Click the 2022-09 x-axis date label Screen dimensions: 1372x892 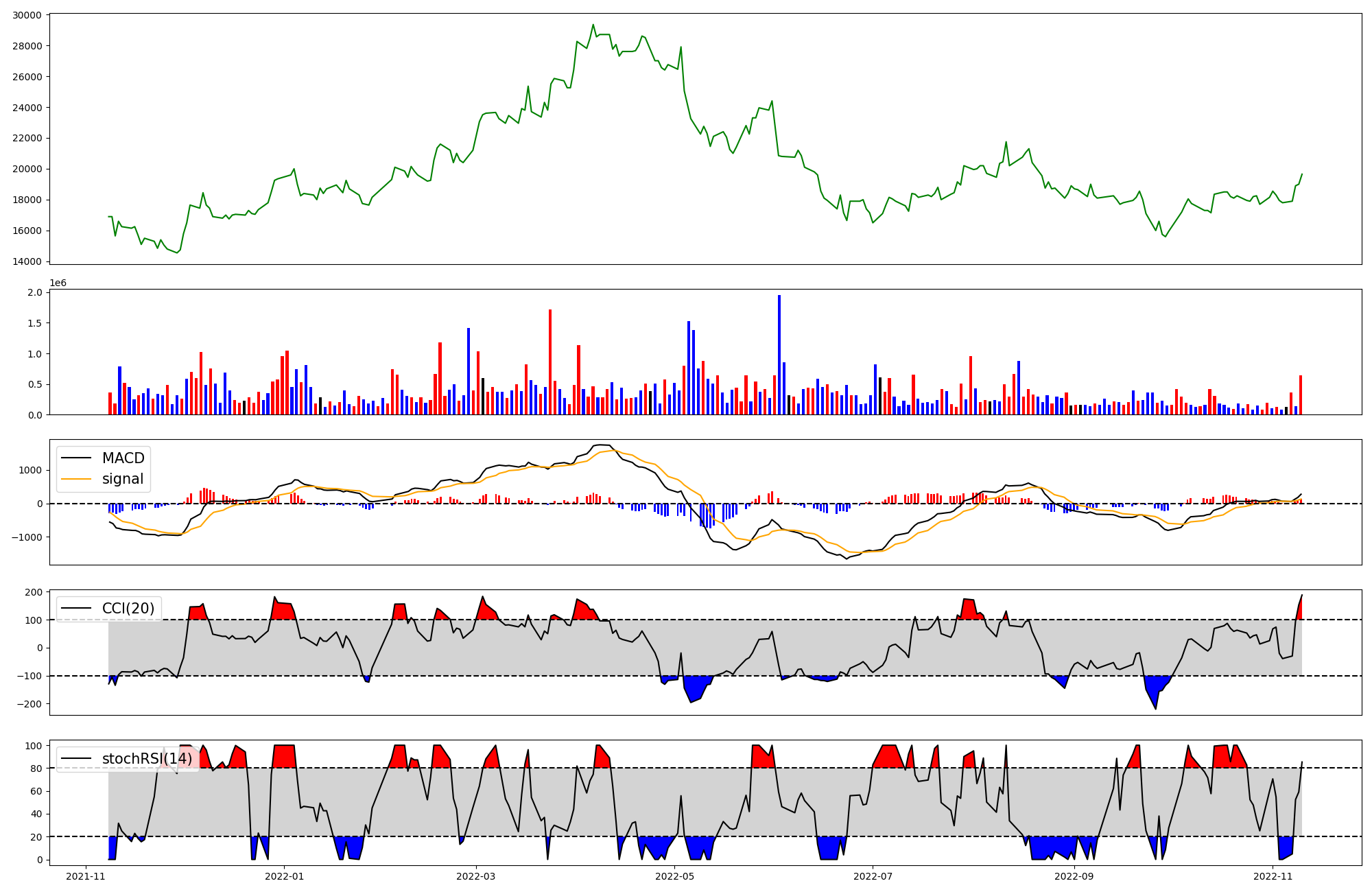tap(1074, 876)
